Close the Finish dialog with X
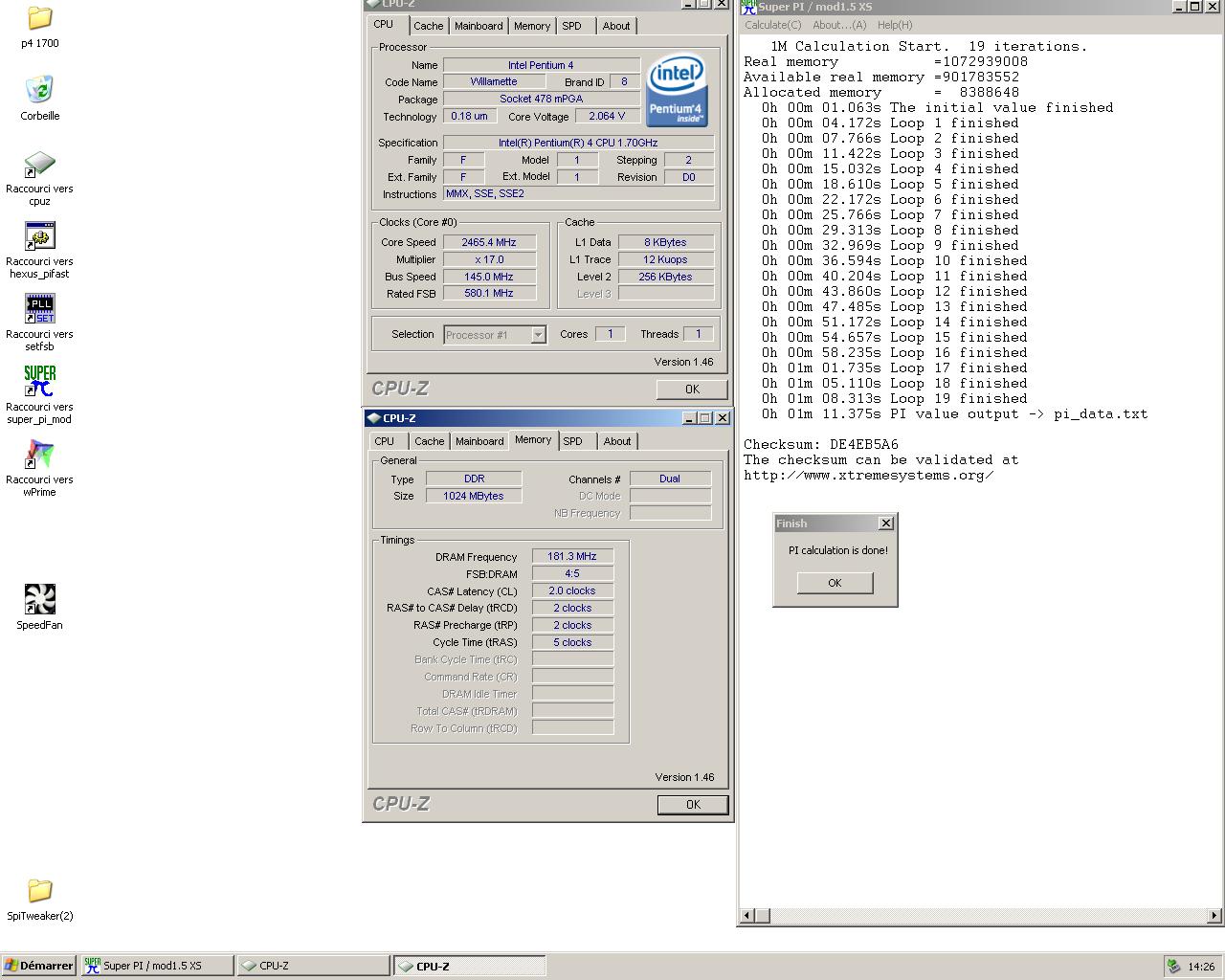 tap(886, 523)
